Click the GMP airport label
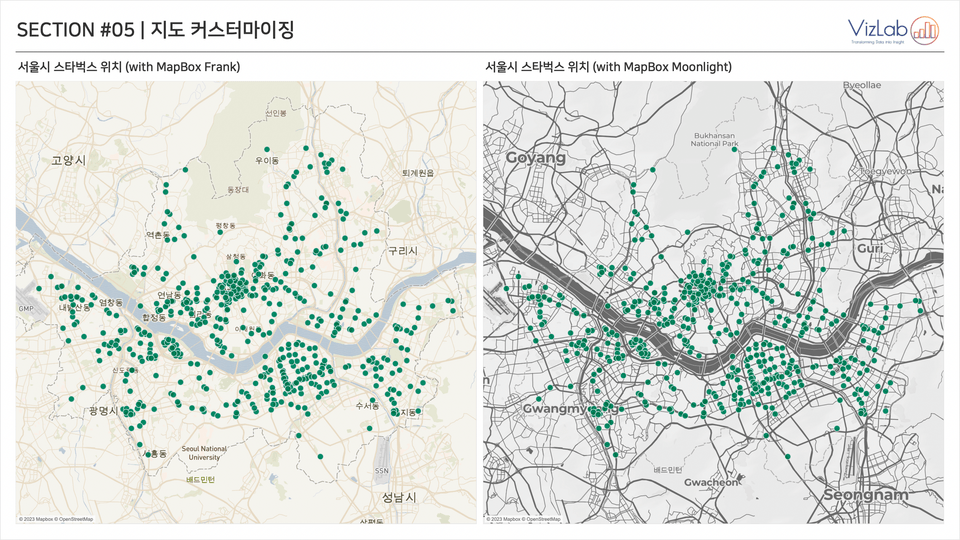 click(26, 309)
